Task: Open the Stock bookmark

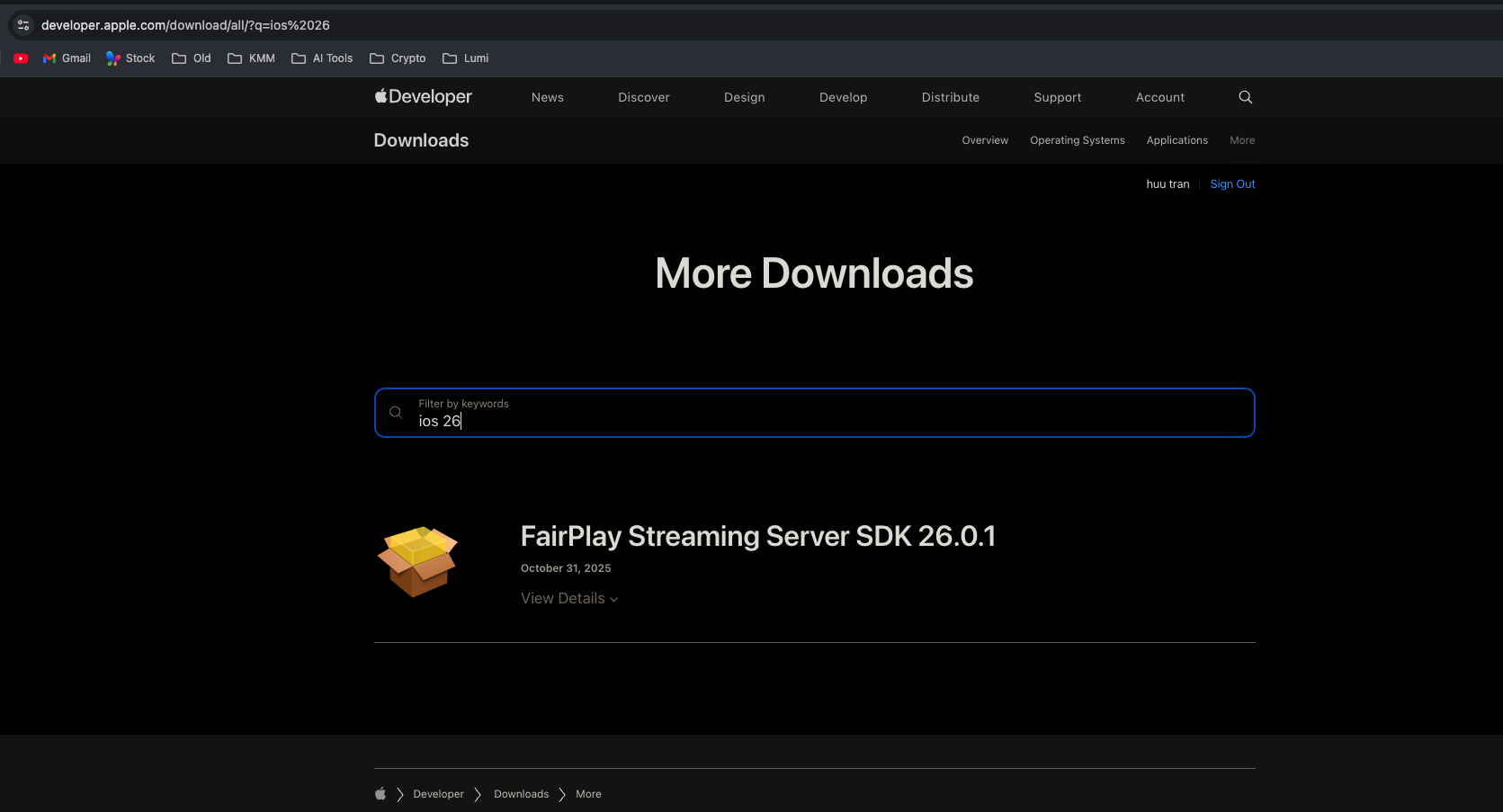Action: 130,58
